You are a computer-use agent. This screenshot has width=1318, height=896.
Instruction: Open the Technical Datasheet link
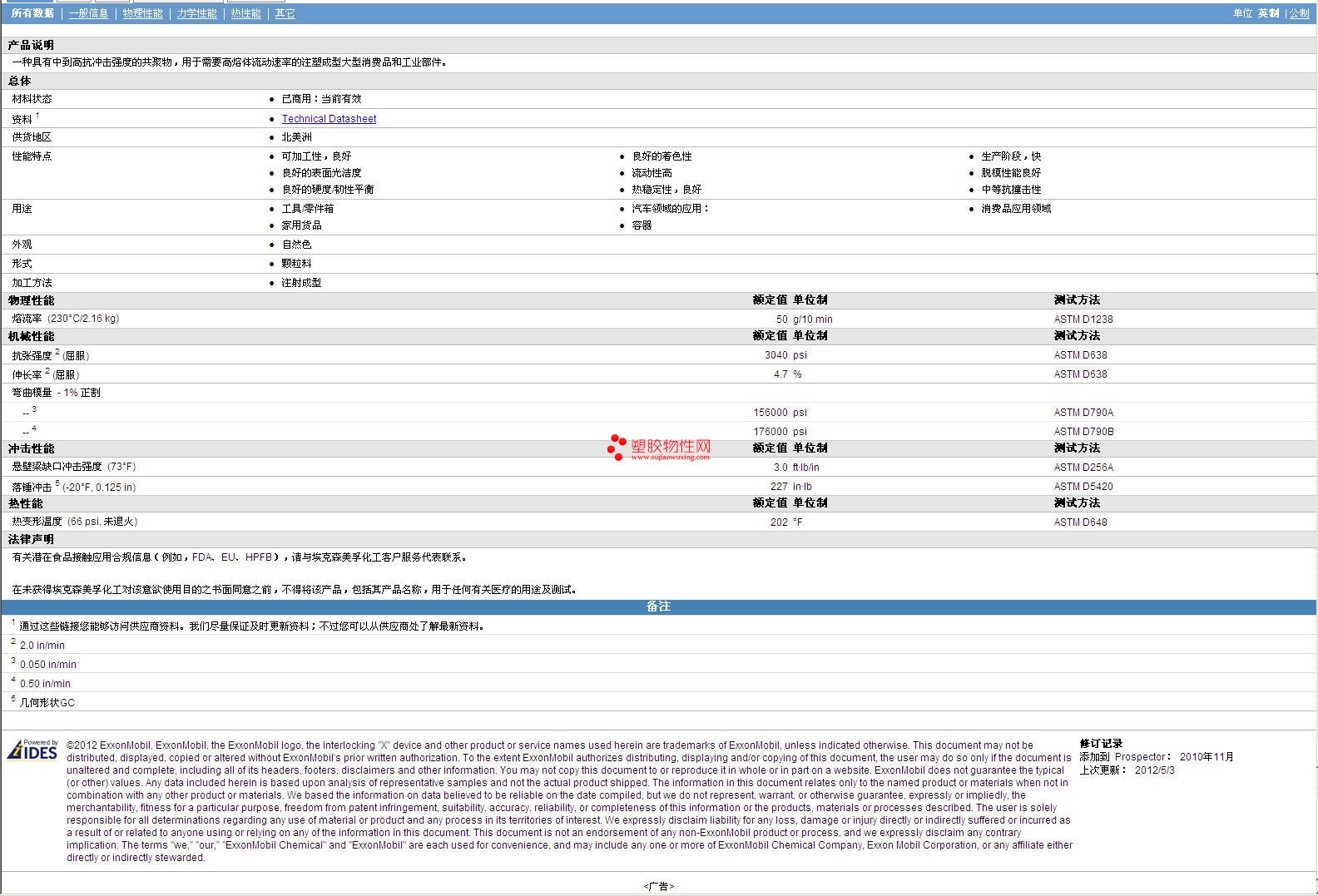pyautogui.click(x=329, y=119)
